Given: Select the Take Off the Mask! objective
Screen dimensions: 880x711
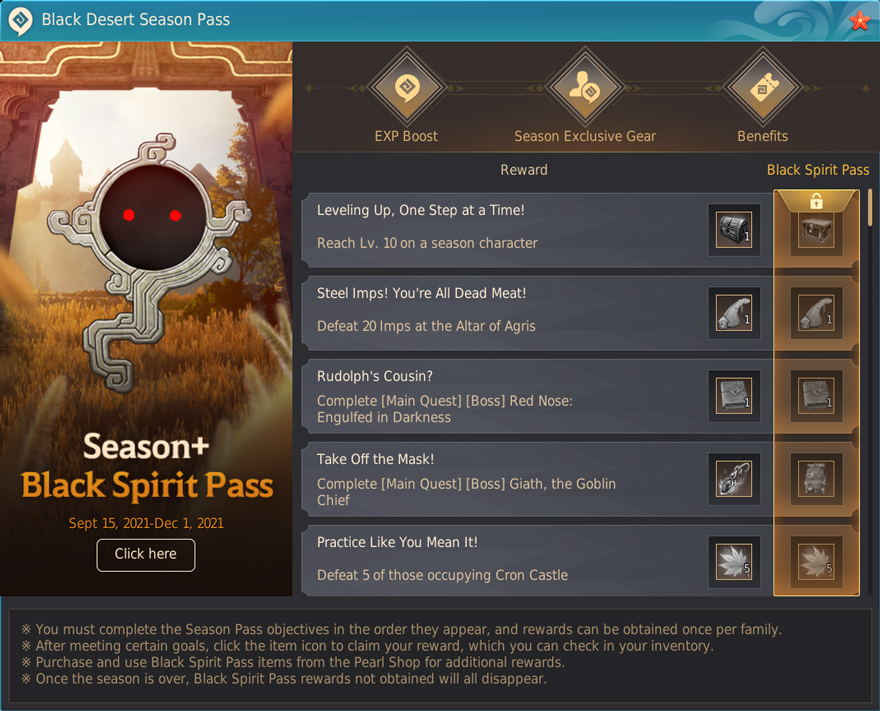Looking at the screenshot, I should [x=537, y=479].
